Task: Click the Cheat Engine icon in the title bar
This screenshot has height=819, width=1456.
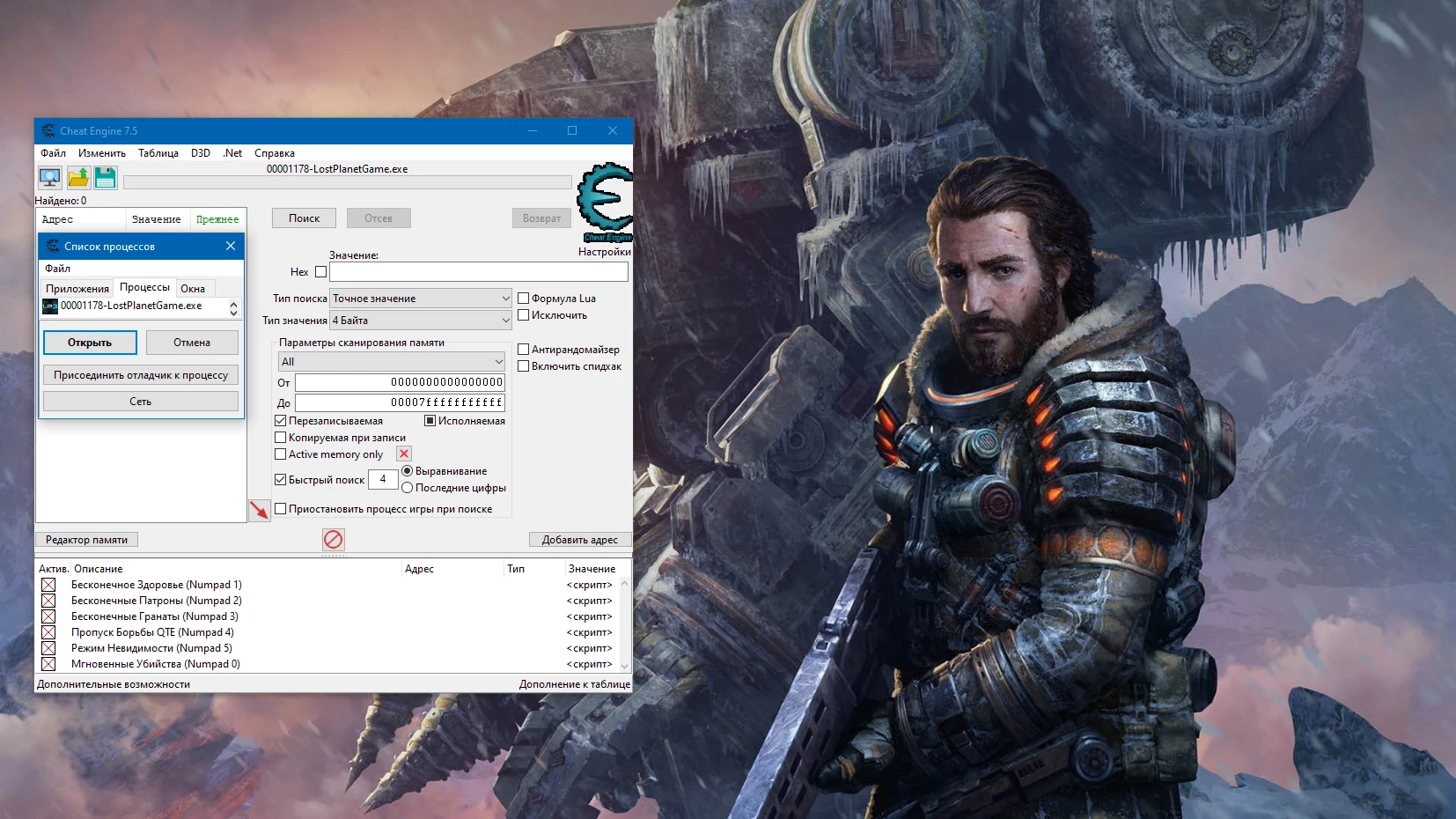Action: point(48,130)
